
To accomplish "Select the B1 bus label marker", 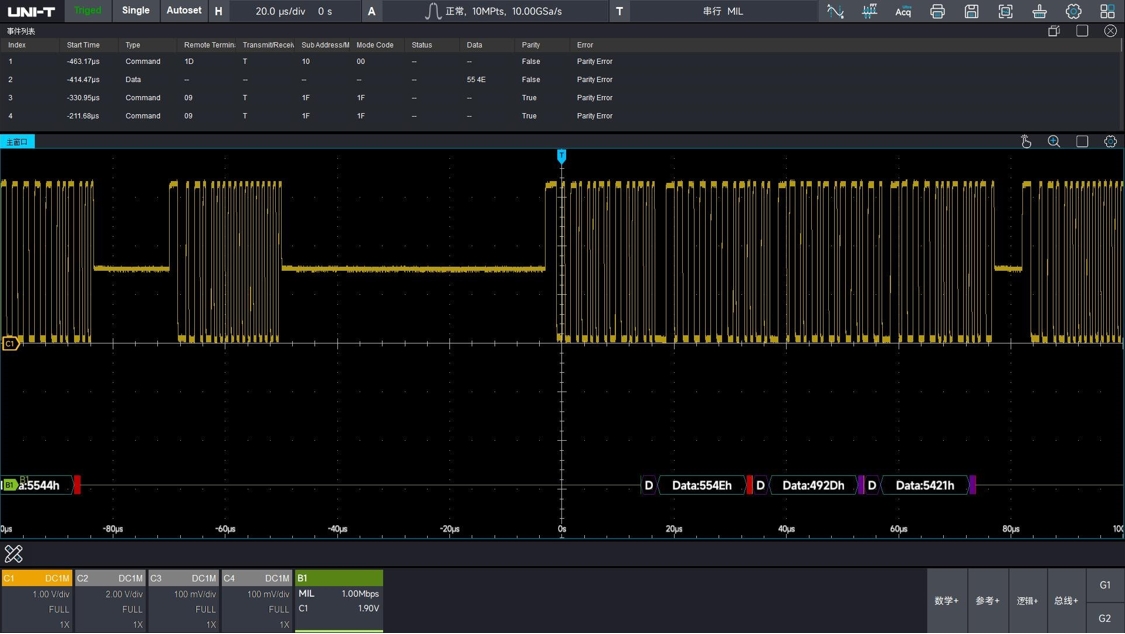I will click(9, 486).
